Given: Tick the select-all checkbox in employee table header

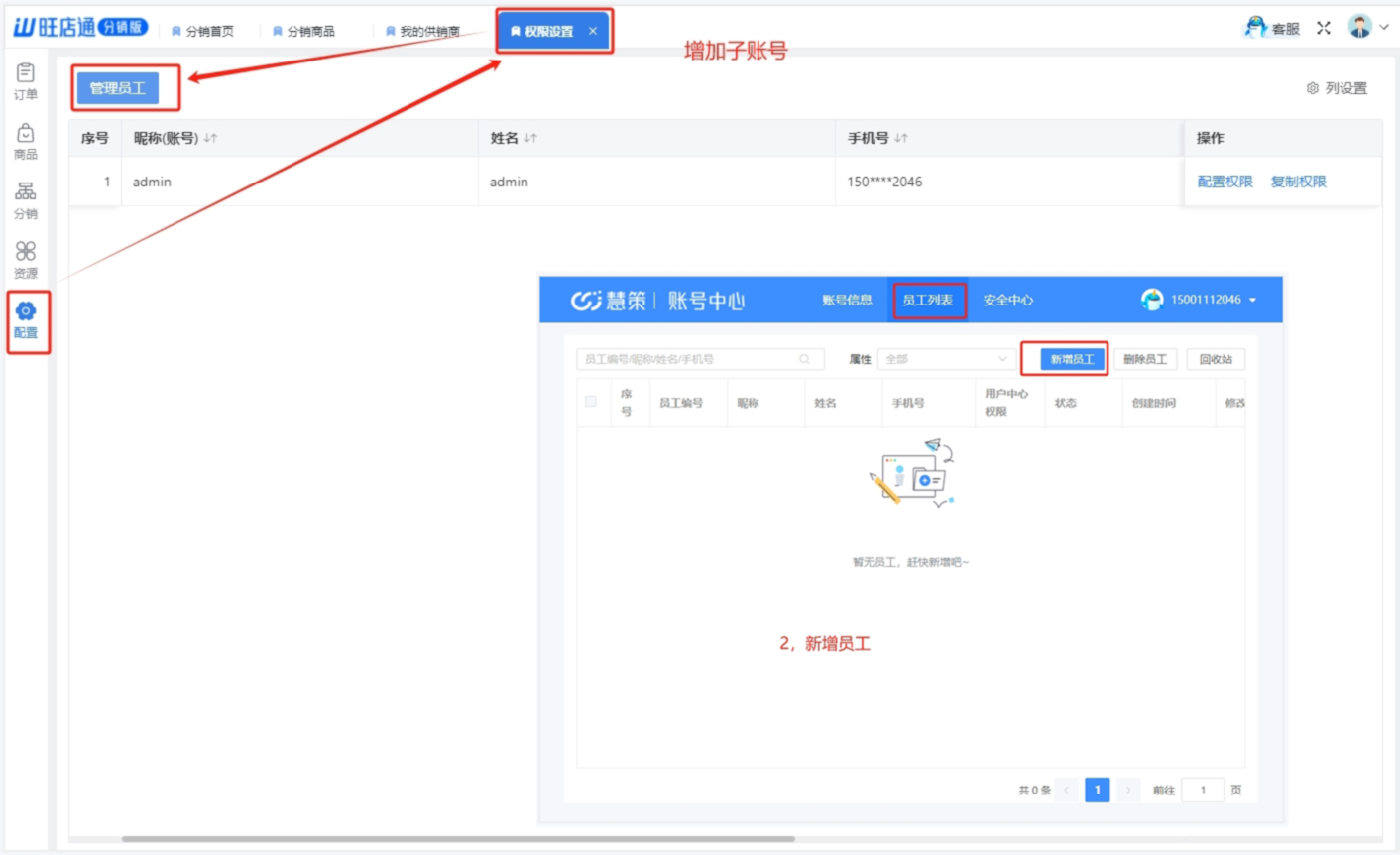Looking at the screenshot, I should click(x=591, y=402).
